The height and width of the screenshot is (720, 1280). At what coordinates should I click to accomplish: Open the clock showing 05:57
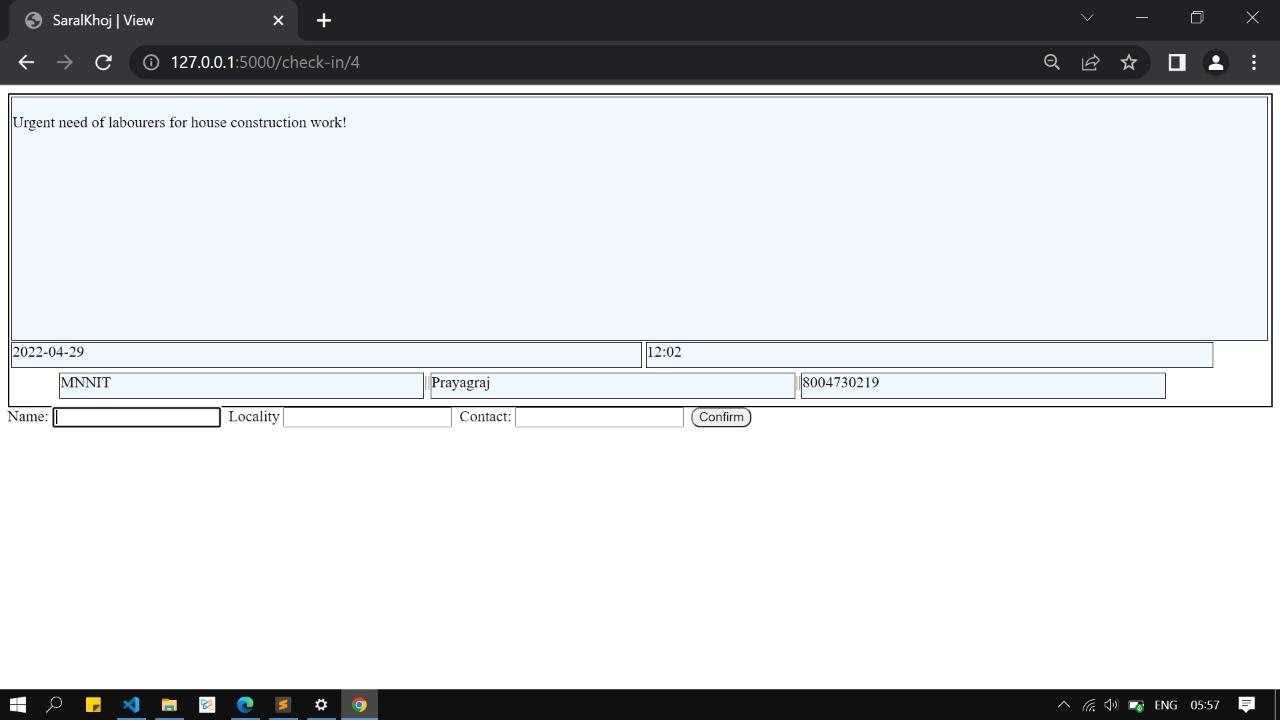[1205, 705]
